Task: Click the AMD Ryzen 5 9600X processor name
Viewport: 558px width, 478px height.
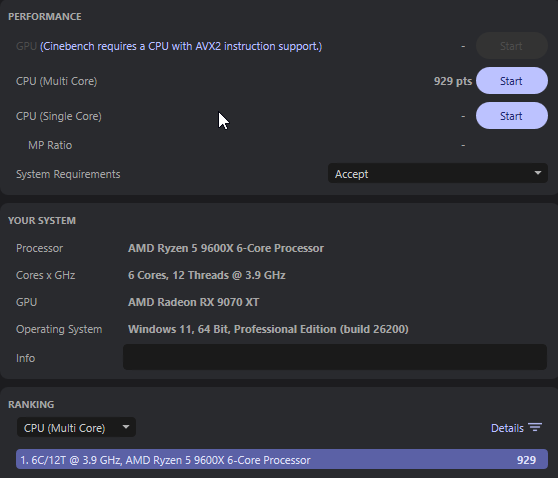Action: pyautogui.click(x=226, y=248)
